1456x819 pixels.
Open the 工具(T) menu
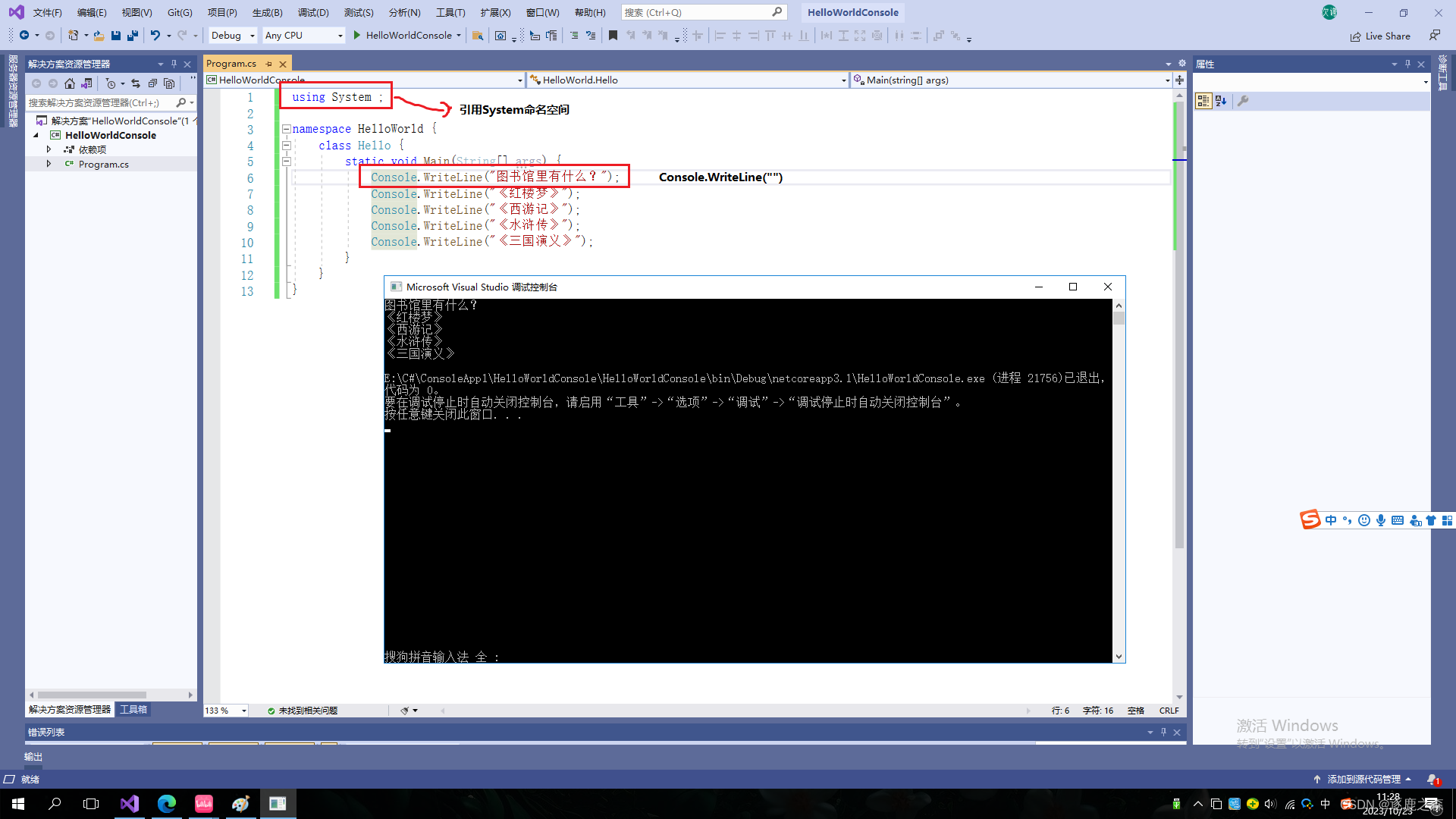coord(450,12)
